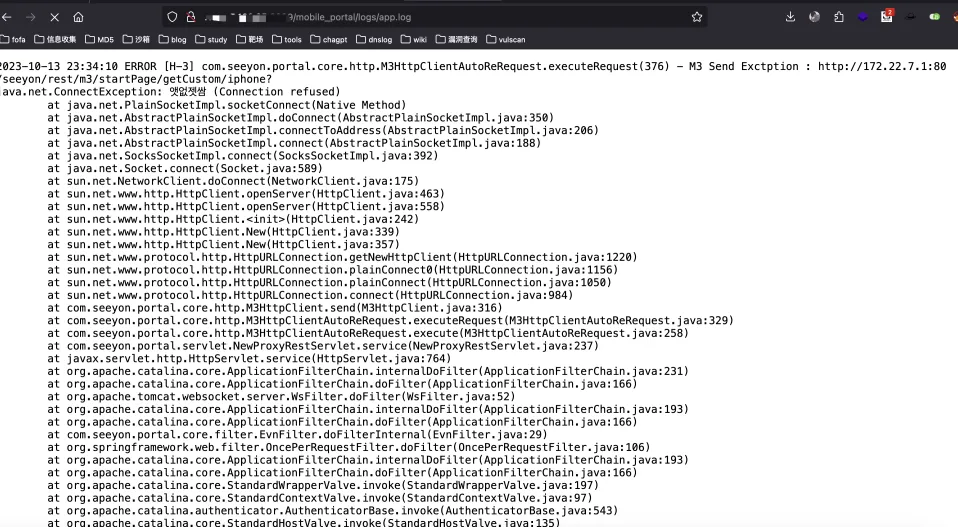
Task: Open the blog bookmark folder
Action: pyautogui.click(x=172, y=40)
